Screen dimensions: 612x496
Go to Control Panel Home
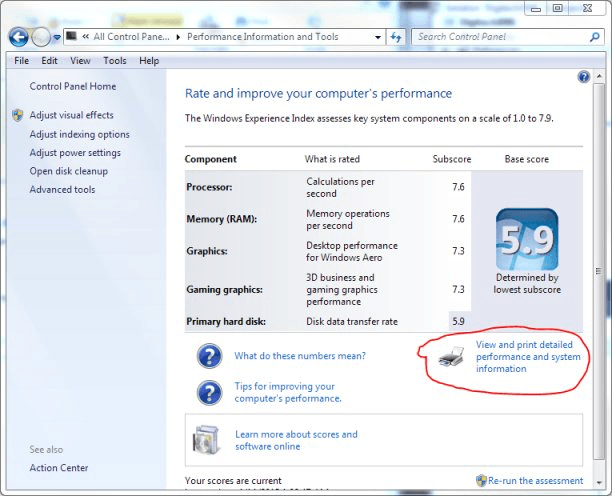pos(73,86)
